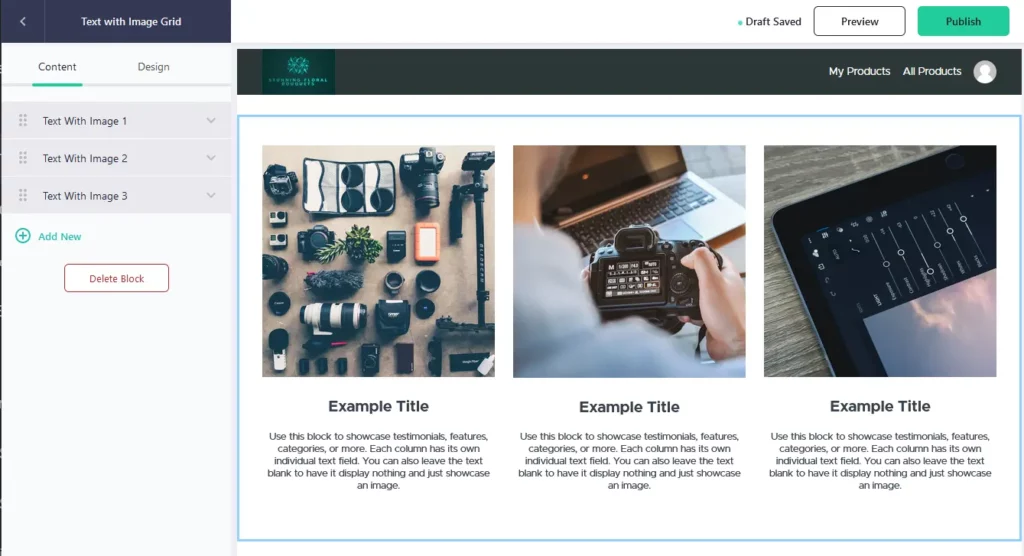Open All Products in the navigation bar
Viewport: 1024px width, 556px height.
pos(932,71)
